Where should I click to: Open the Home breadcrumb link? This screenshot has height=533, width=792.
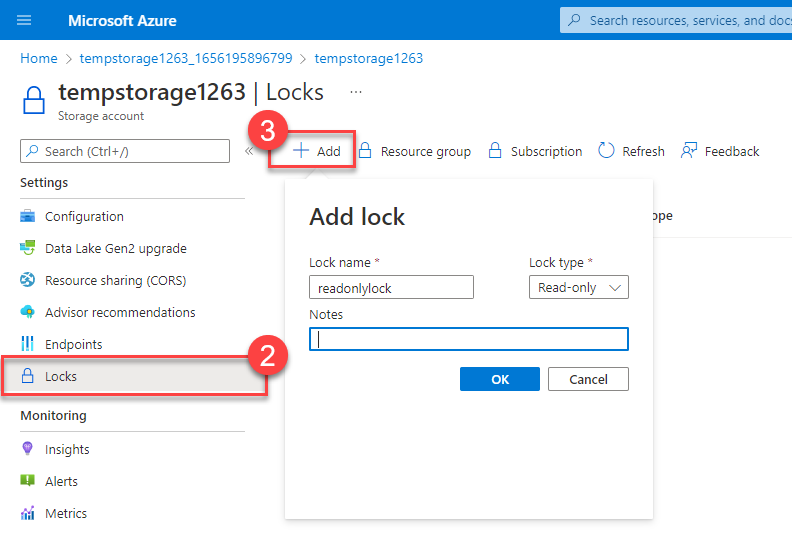click(x=38, y=58)
